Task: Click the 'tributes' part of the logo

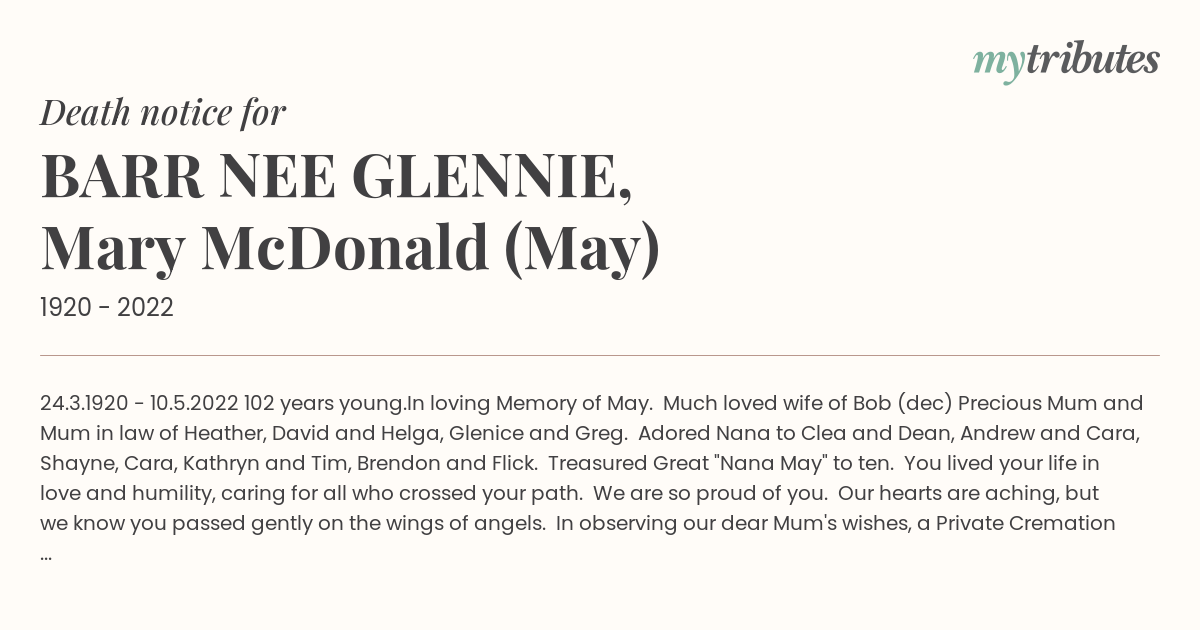Action: click(1093, 59)
